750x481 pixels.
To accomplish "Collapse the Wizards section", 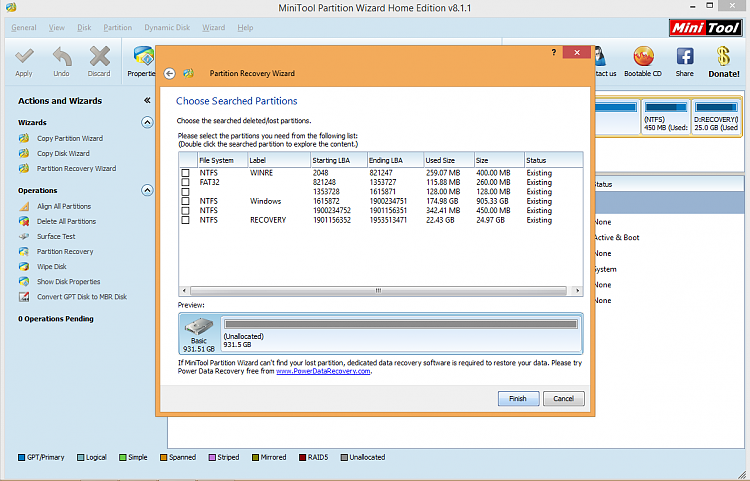I will (x=147, y=122).
